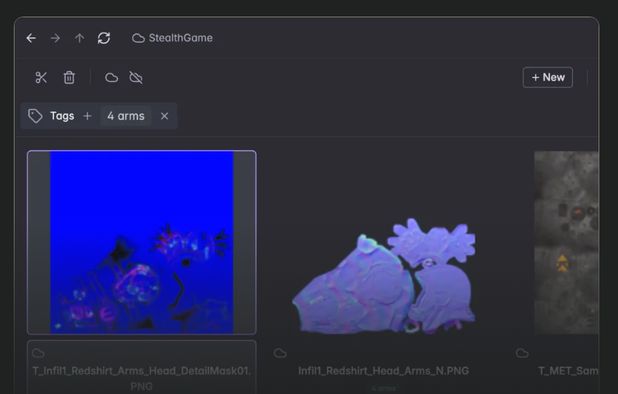Remove the '4 arms' tag filter
618x394 pixels.
164,116
